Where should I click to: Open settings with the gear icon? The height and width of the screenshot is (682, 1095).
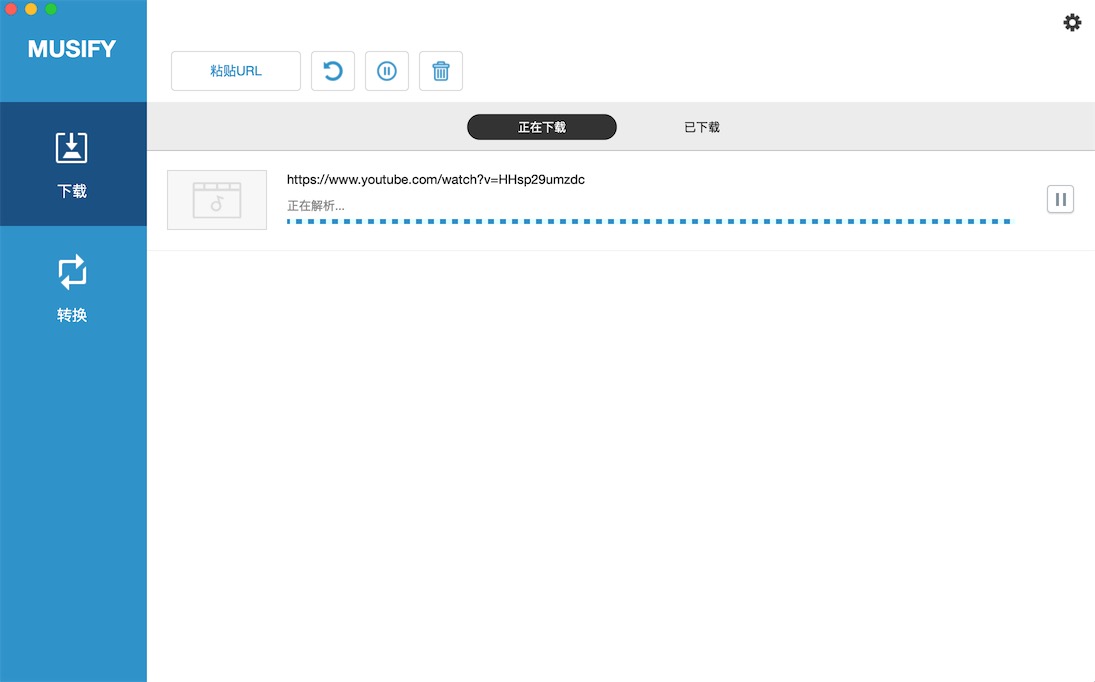pos(1072,22)
